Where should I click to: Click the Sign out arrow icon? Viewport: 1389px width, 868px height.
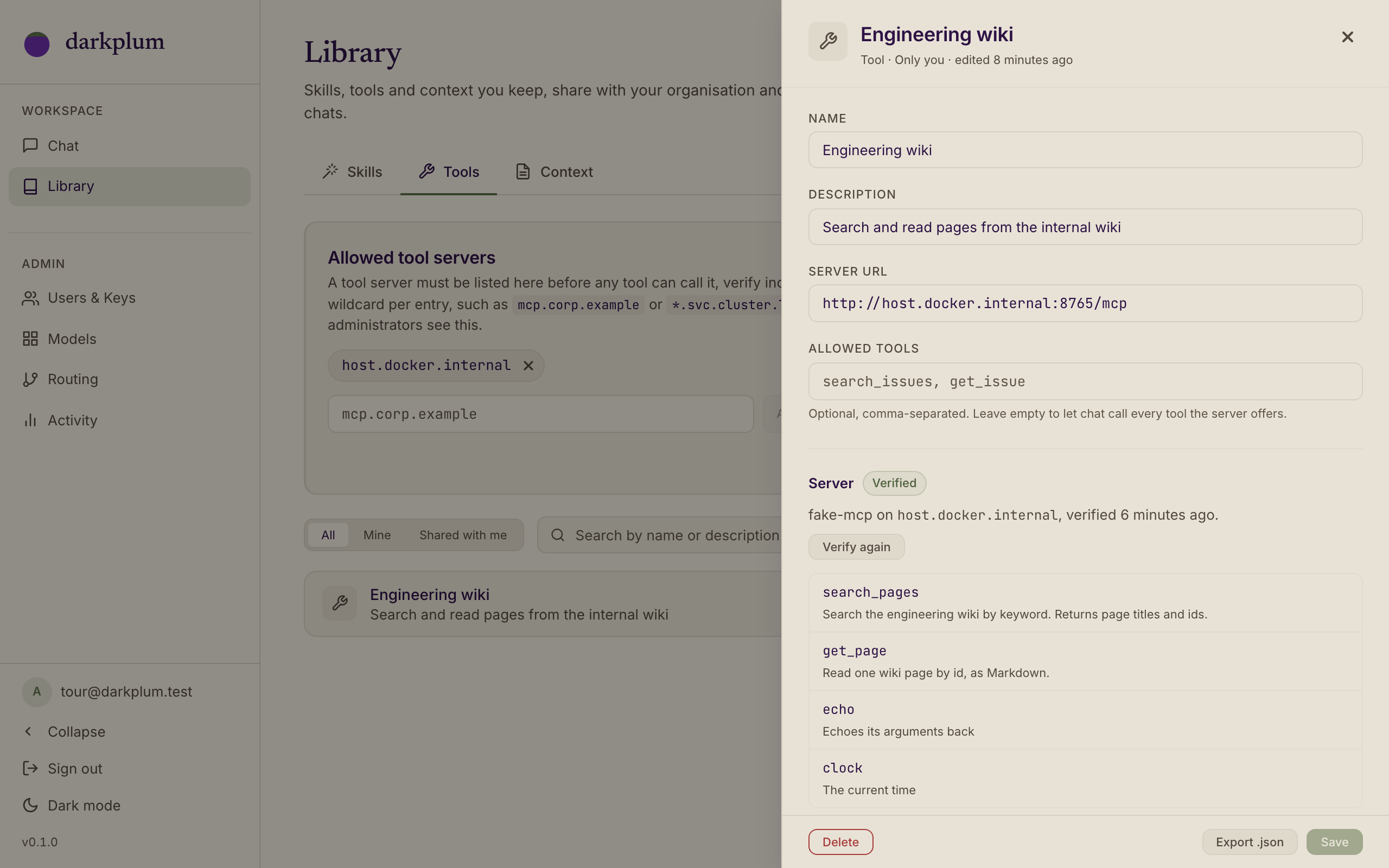[x=30, y=768]
